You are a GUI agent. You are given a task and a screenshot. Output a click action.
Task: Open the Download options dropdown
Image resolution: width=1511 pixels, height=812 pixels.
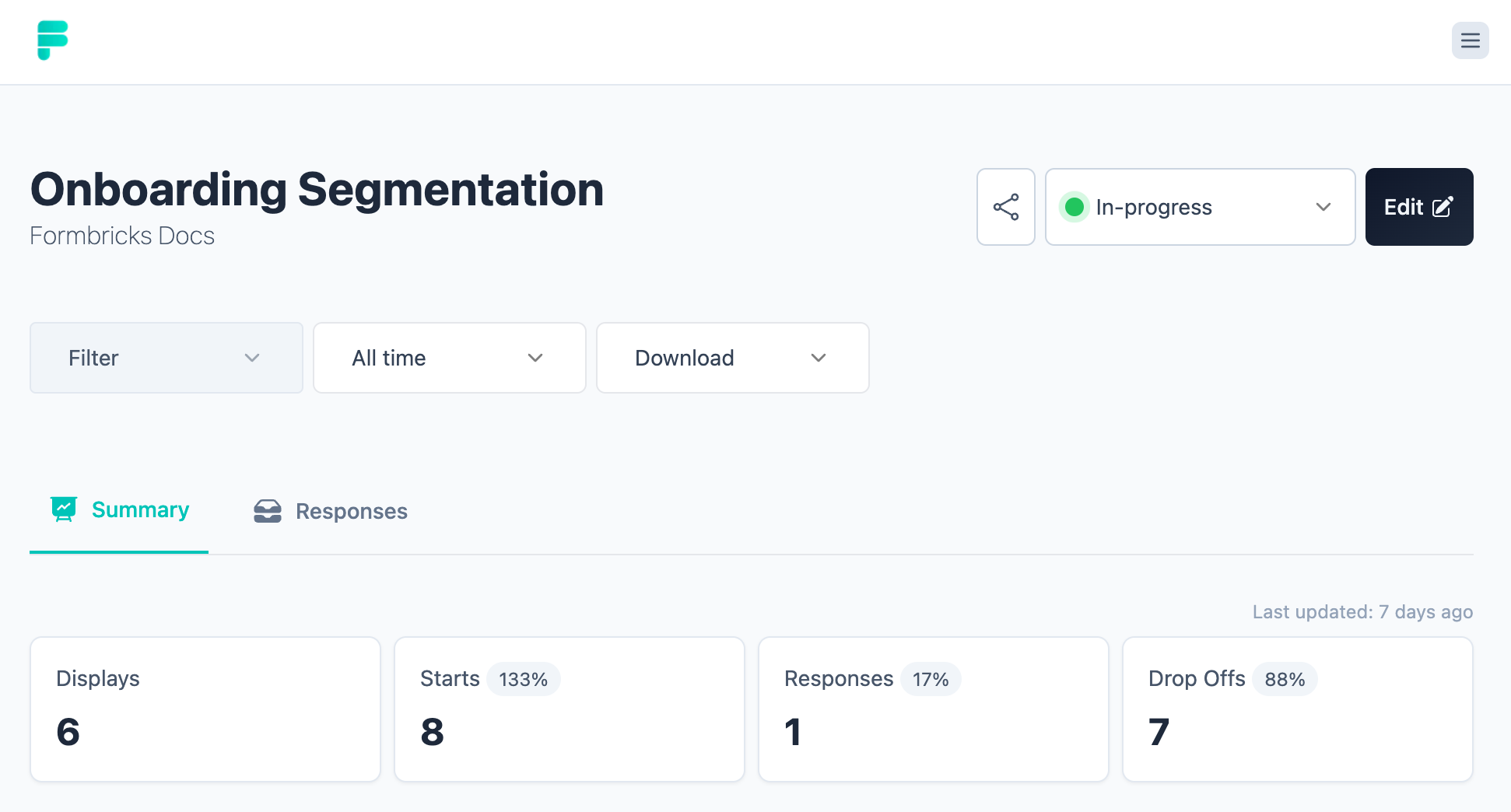732,358
